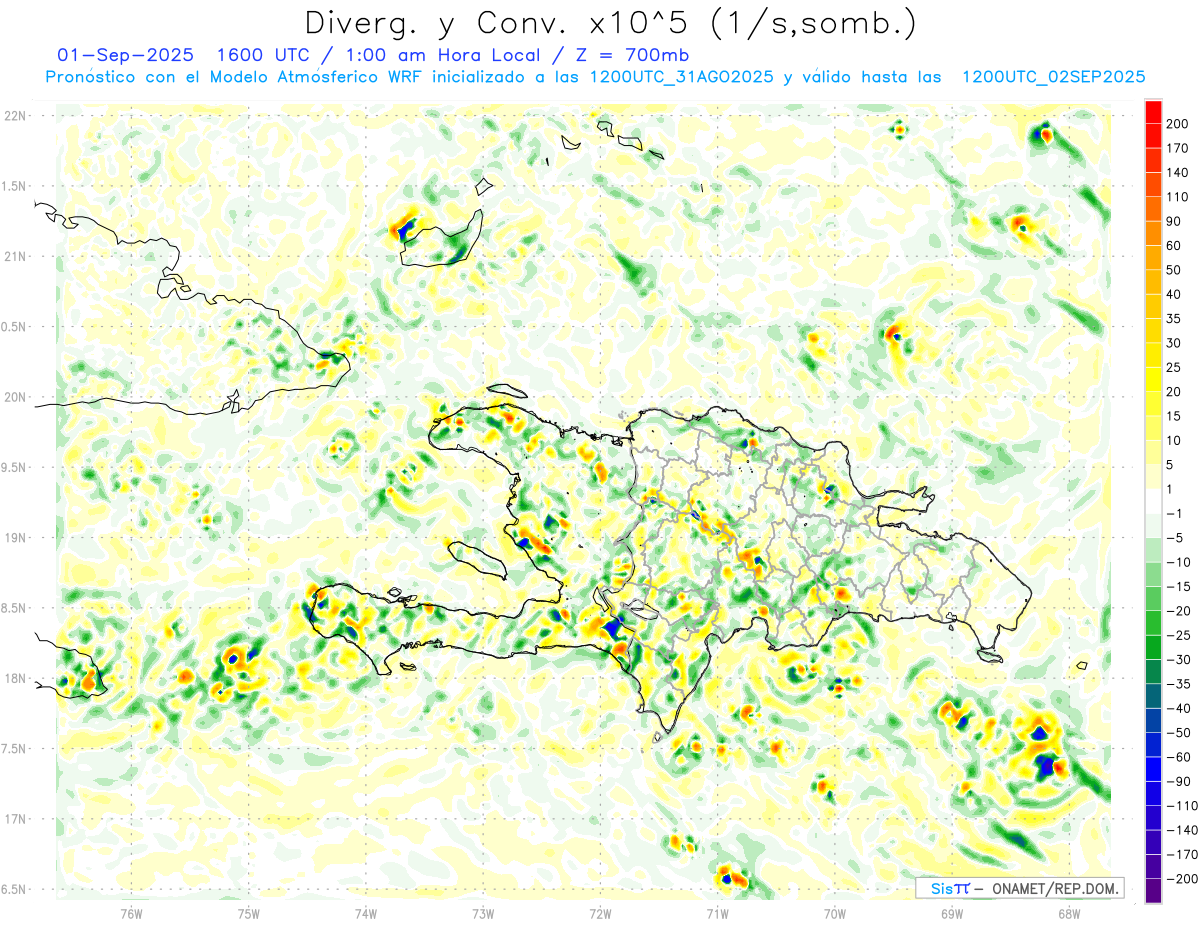Image resolution: width=1200 pixels, height=927 pixels.
Task: Click the '-90' colorbar value
Action: pos(1180,781)
